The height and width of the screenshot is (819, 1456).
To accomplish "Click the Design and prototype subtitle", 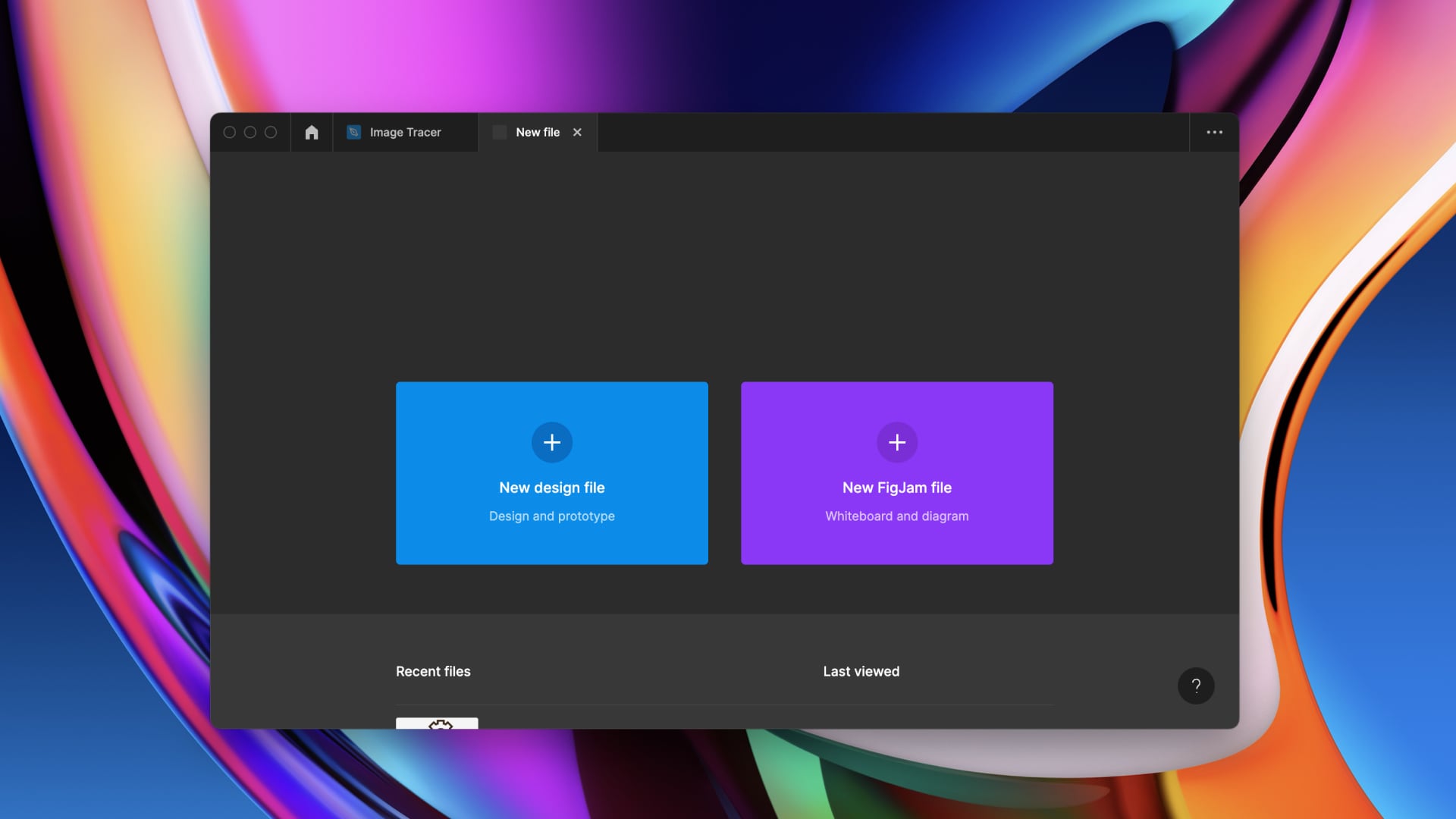I will pyautogui.click(x=552, y=516).
